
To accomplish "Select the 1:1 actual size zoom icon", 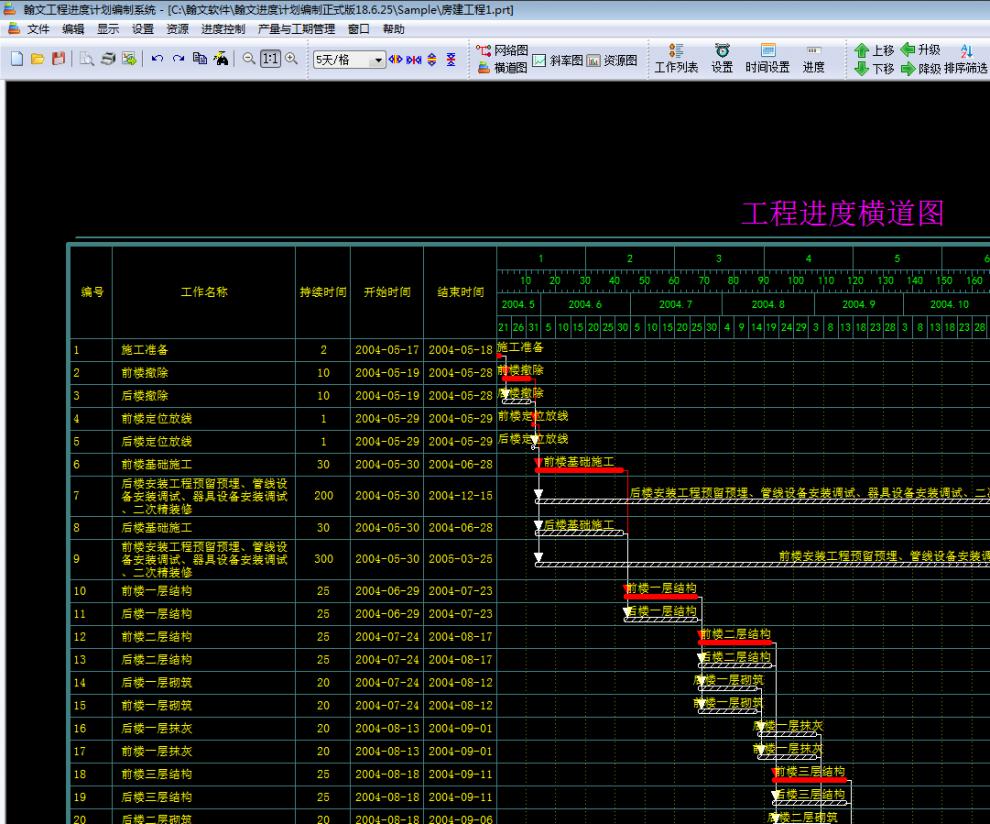I will pyautogui.click(x=268, y=59).
